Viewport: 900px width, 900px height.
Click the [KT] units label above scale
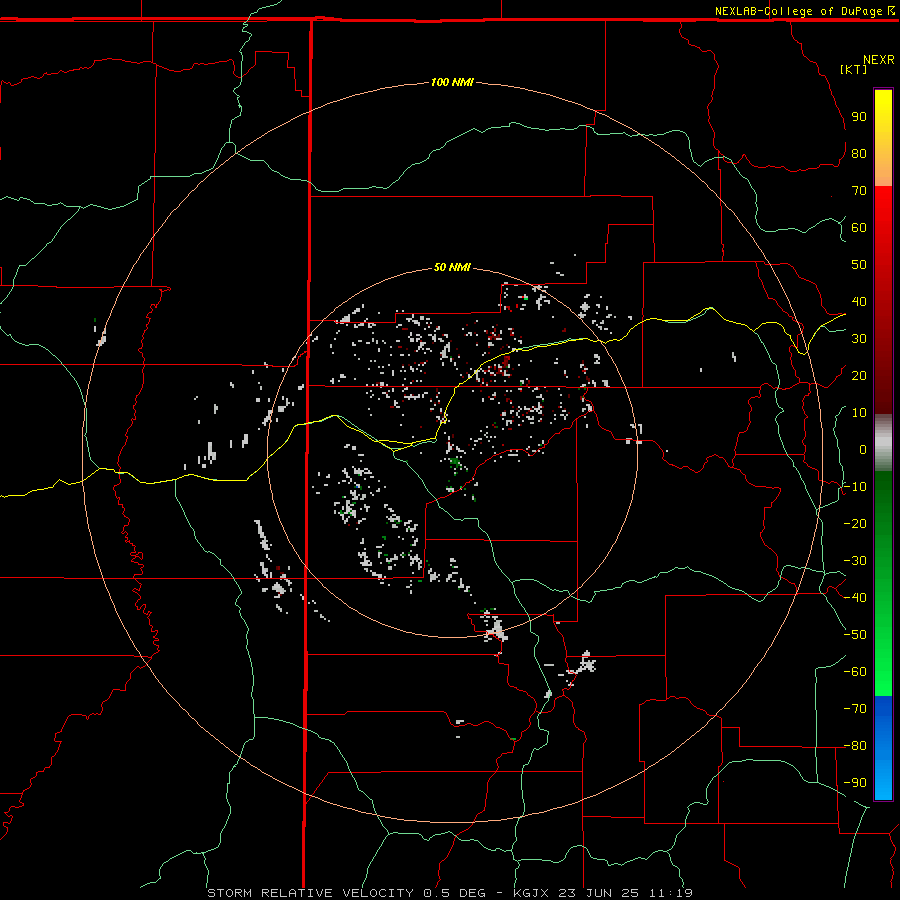tap(854, 69)
